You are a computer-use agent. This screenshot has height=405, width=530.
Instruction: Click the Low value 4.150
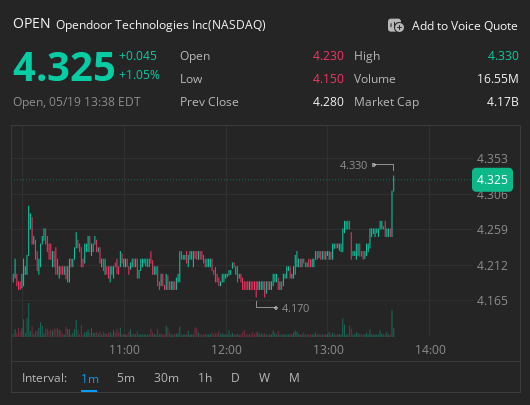(x=328, y=79)
